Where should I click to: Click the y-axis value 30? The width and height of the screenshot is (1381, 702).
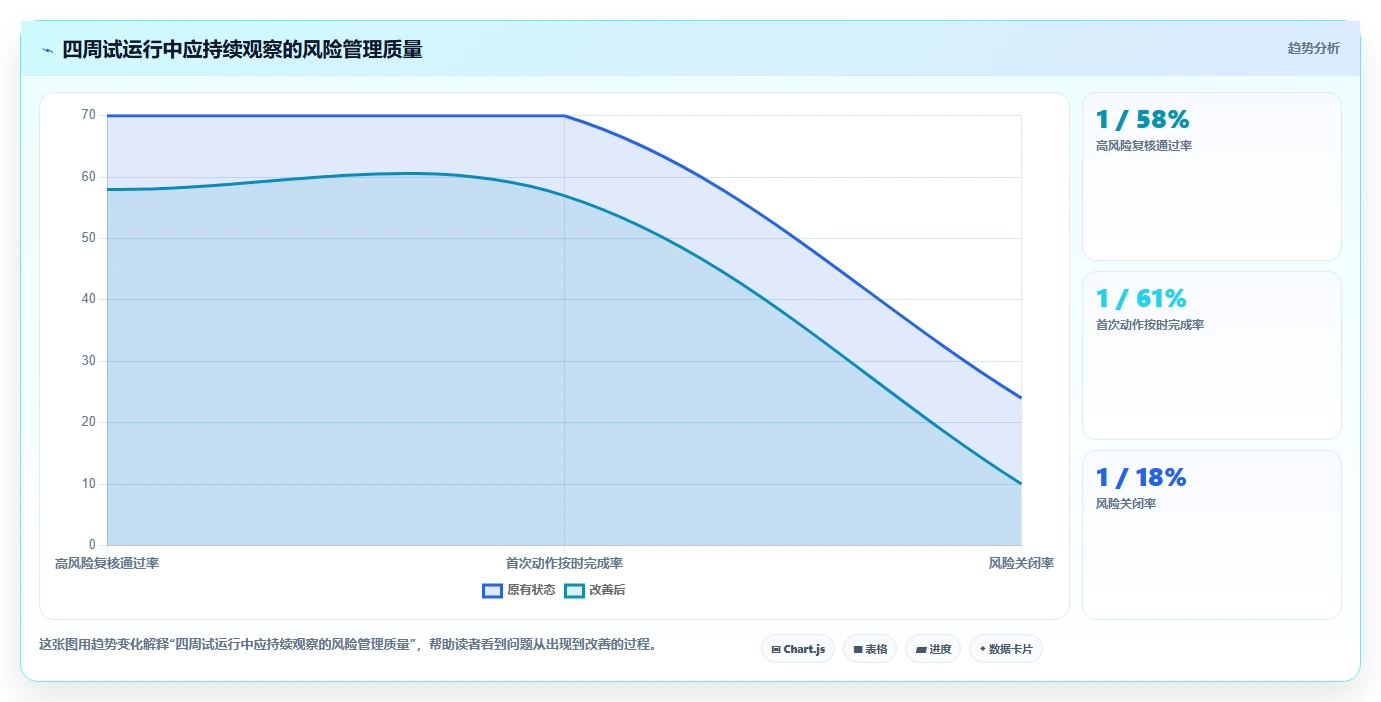coord(89,361)
